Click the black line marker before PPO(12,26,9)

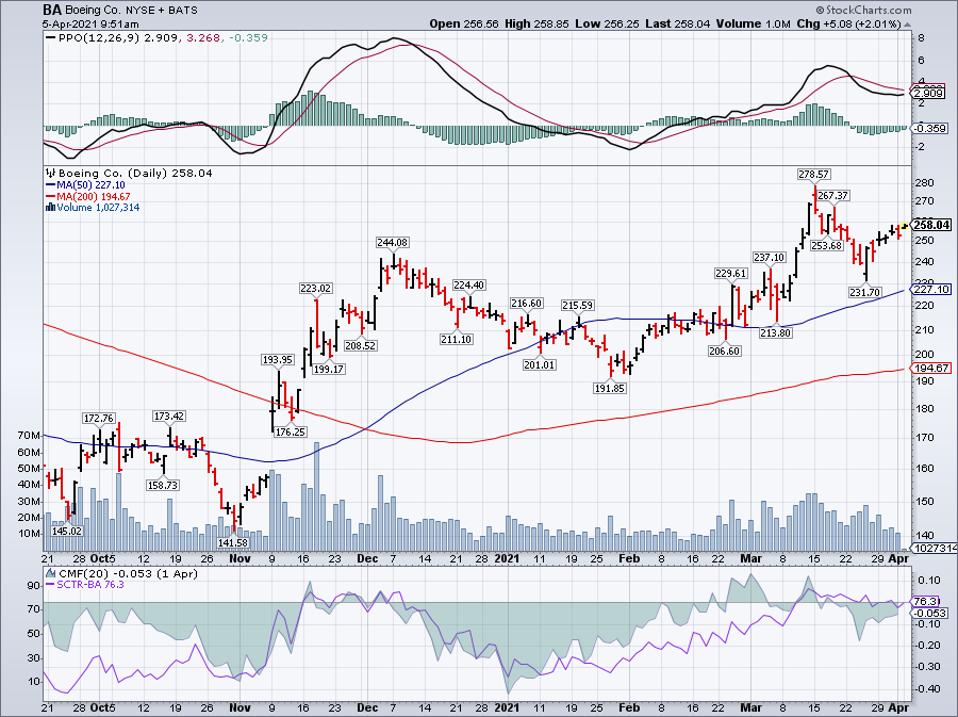pyautogui.click(x=51, y=38)
